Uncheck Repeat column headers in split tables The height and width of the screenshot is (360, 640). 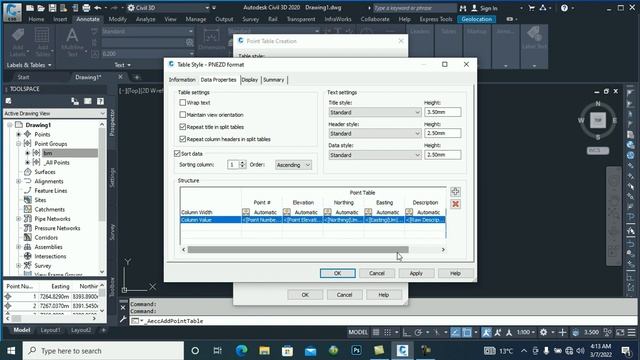pos(182,139)
